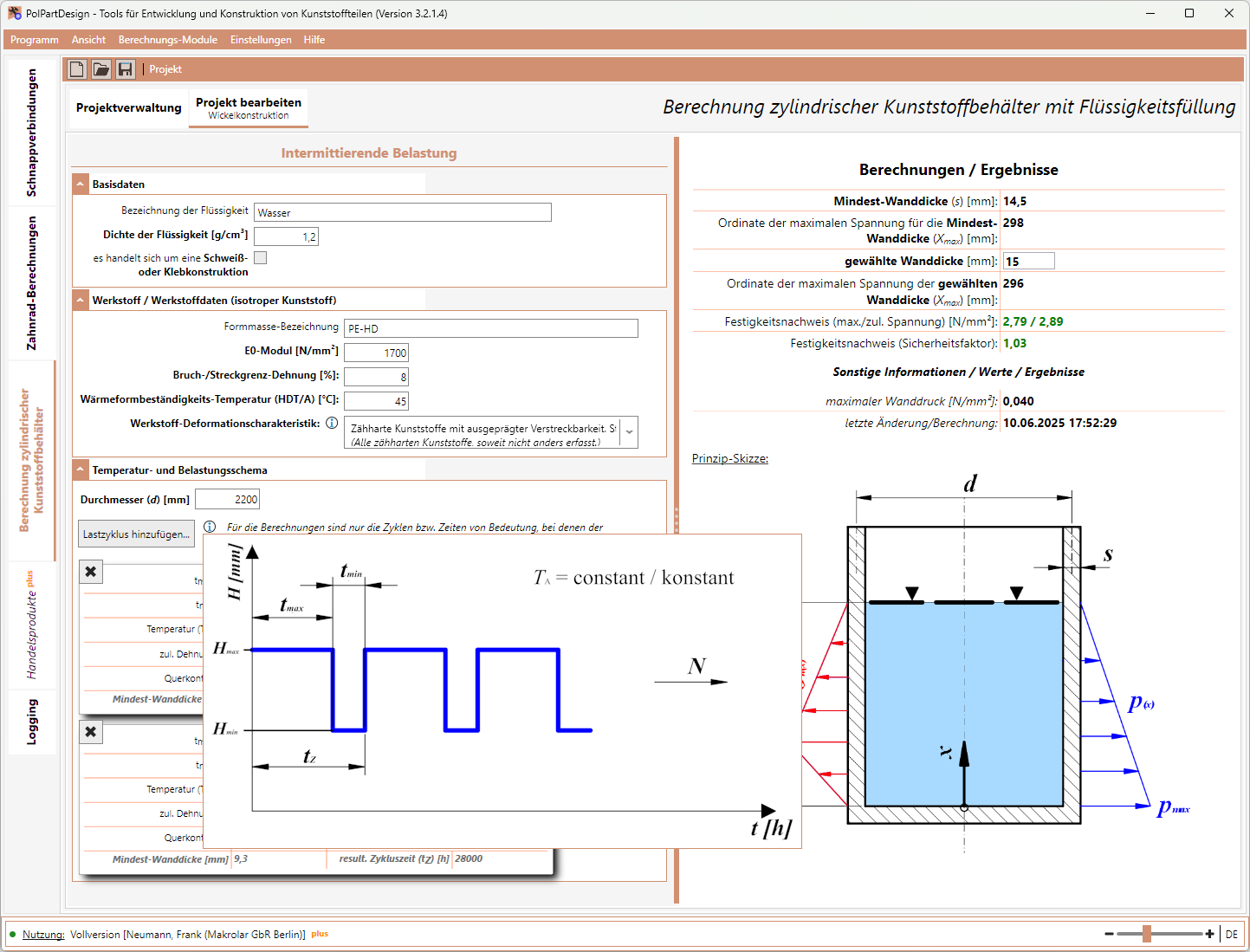Click the E0-Modul input field

click(x=376, y=353)
